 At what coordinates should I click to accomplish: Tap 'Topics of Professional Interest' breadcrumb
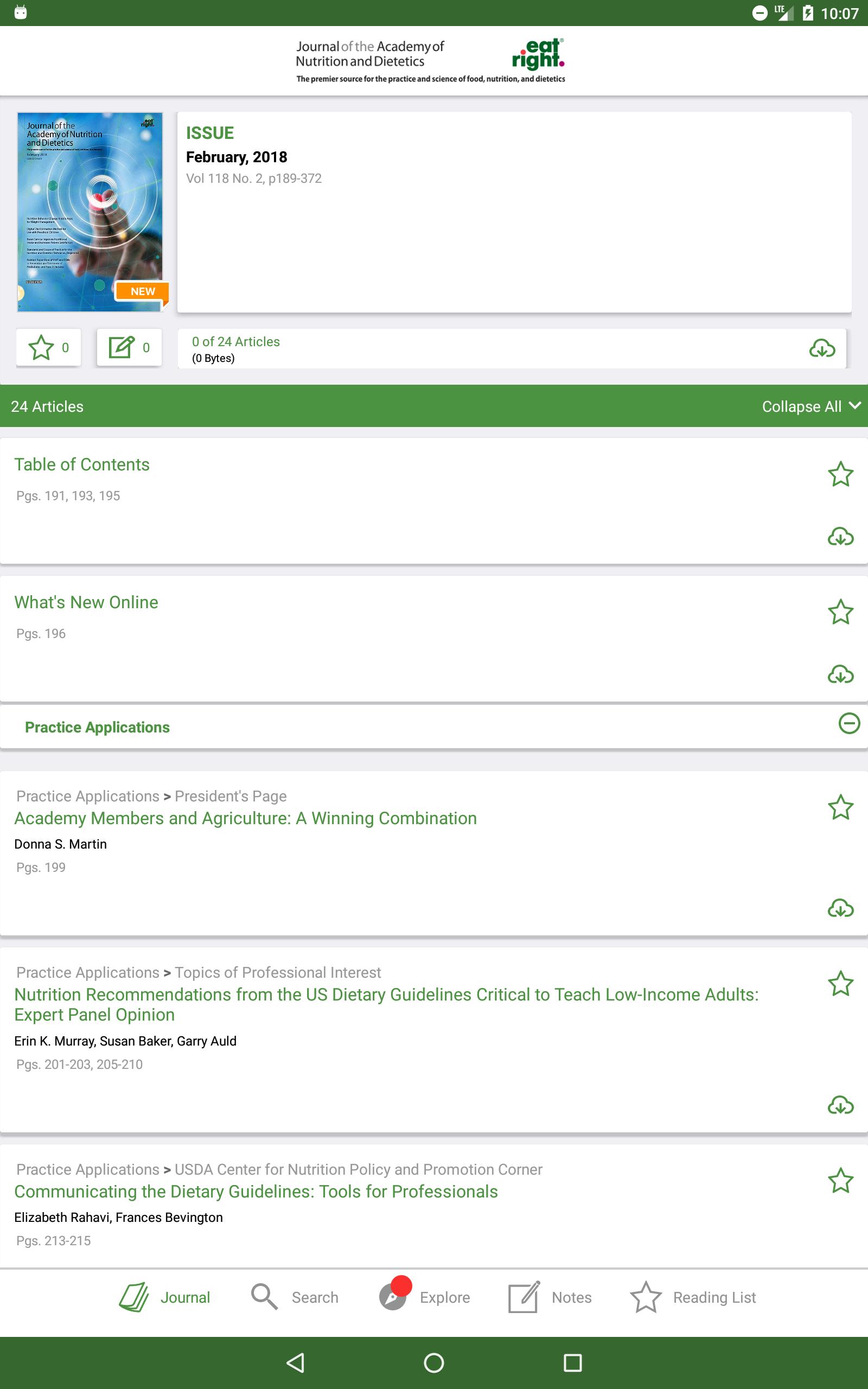[x=278, y=972]
